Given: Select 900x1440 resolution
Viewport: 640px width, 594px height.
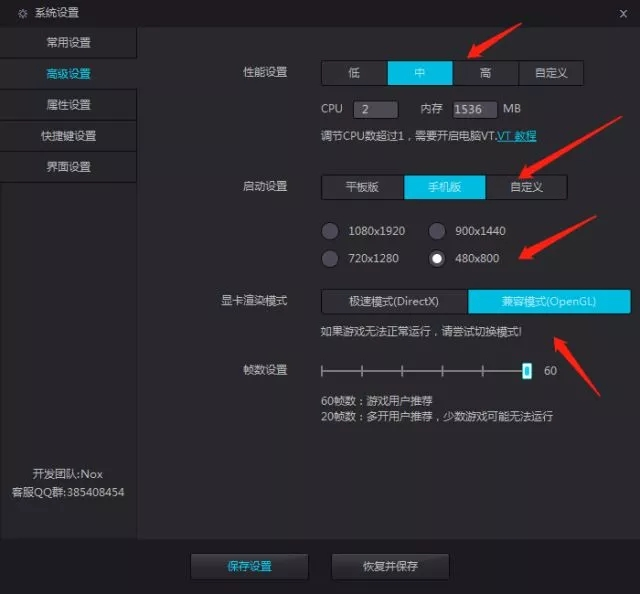Looking at the screenshot, I should 437,231.
